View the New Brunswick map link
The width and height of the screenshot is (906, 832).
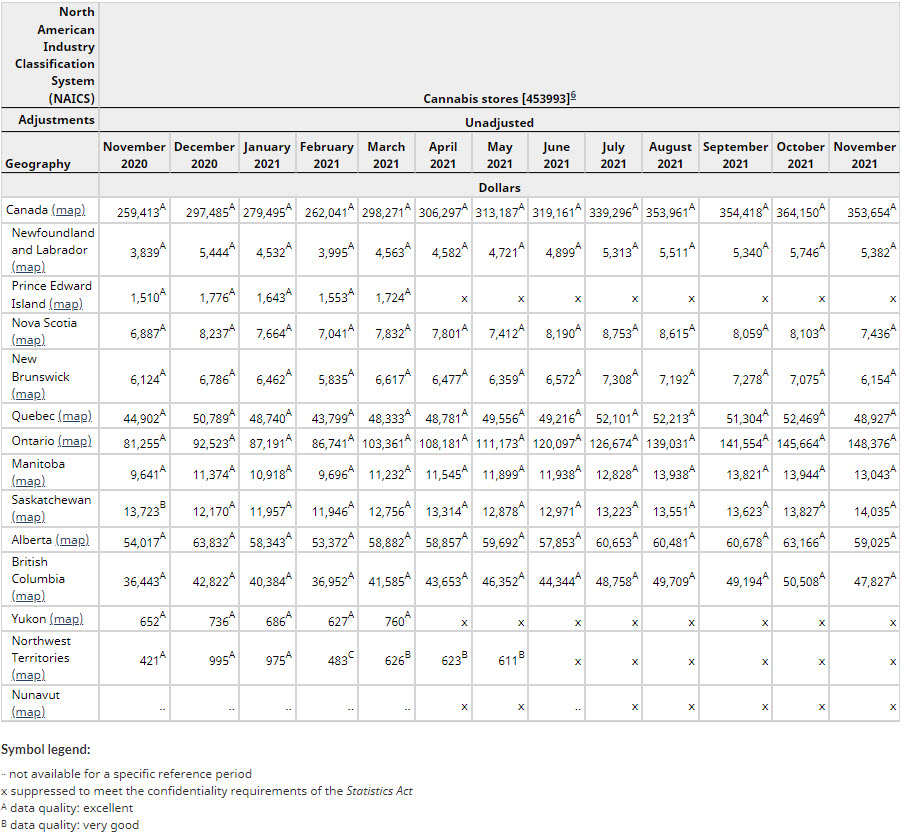[x=28, y=394]
